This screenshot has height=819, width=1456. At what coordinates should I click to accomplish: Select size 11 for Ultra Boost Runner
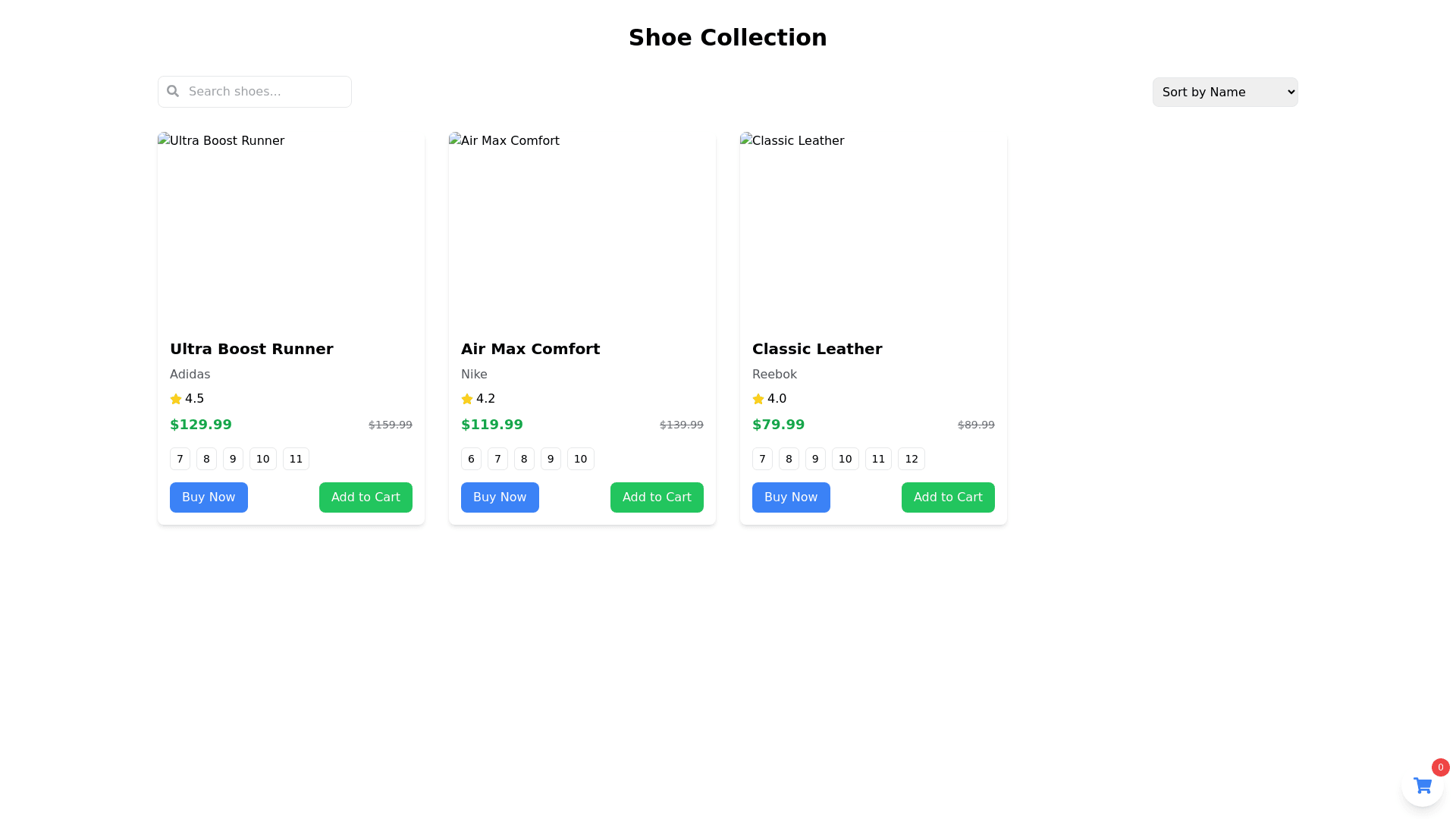click(x=296, y=459)
